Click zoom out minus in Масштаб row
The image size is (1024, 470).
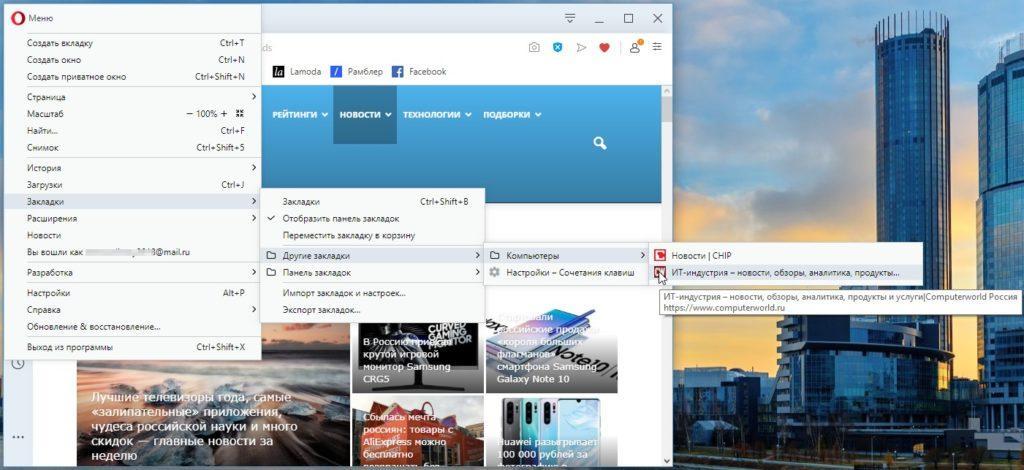pos(190,114)
